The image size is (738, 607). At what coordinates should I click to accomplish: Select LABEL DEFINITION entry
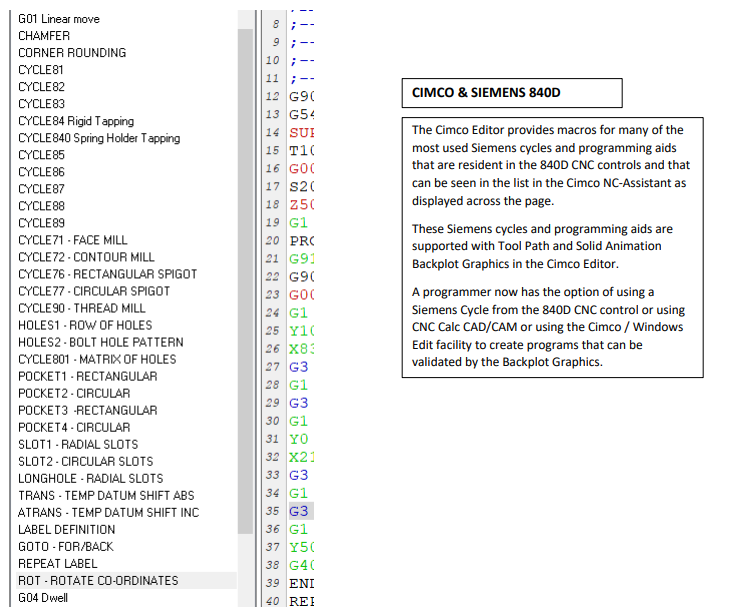66,529
